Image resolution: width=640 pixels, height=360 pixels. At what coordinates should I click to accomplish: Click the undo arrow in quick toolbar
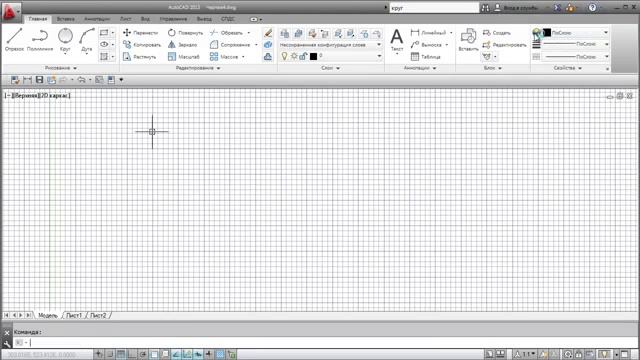[81, 80]
